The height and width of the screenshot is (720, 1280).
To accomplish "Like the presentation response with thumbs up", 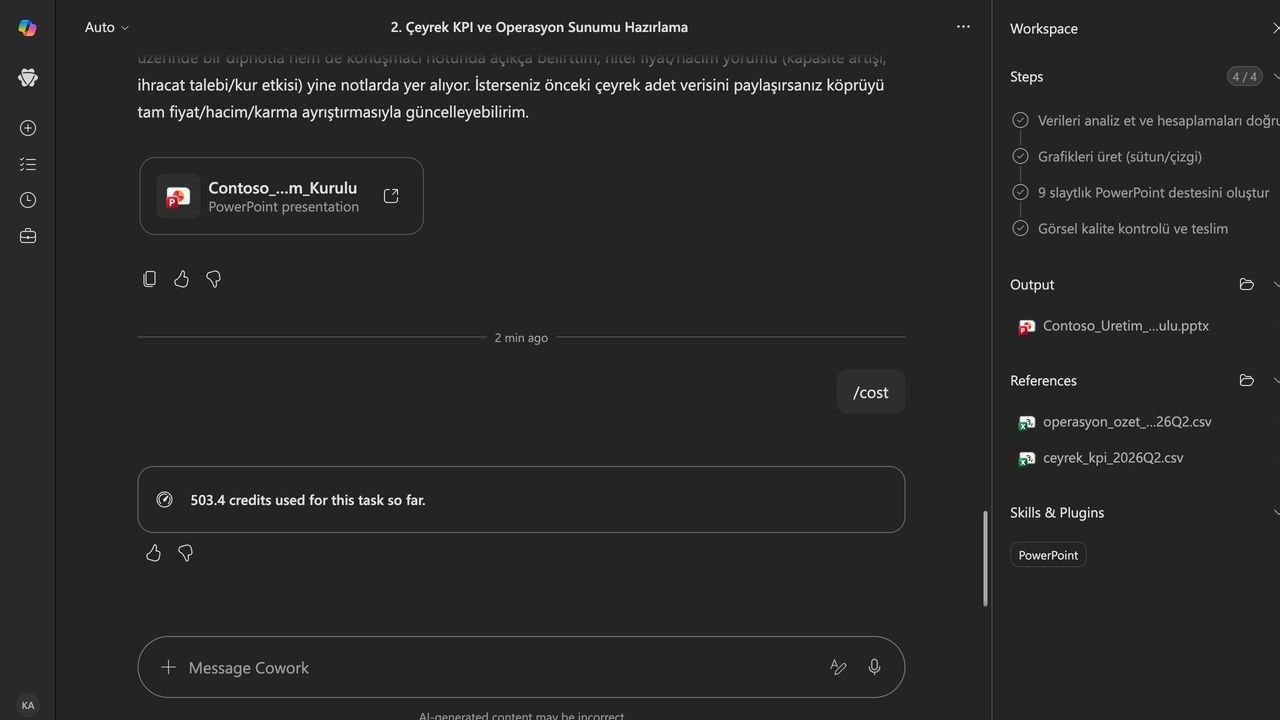I will point(181,279).
